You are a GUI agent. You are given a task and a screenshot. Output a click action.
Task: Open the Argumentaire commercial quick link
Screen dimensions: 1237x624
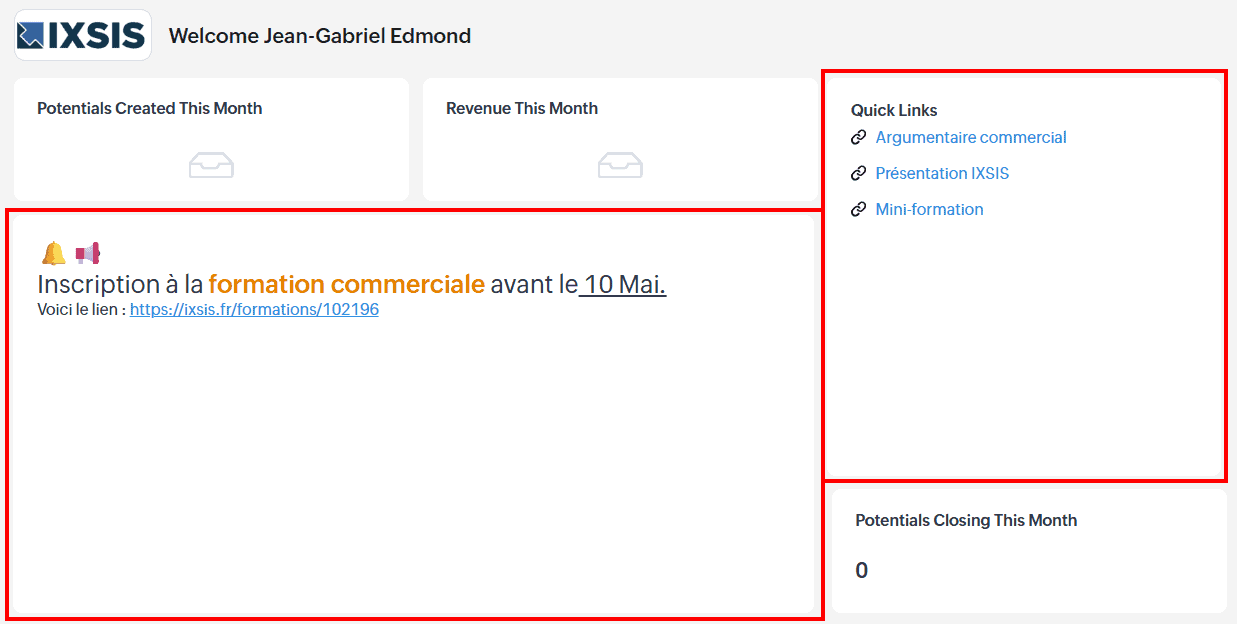point(970,138)
